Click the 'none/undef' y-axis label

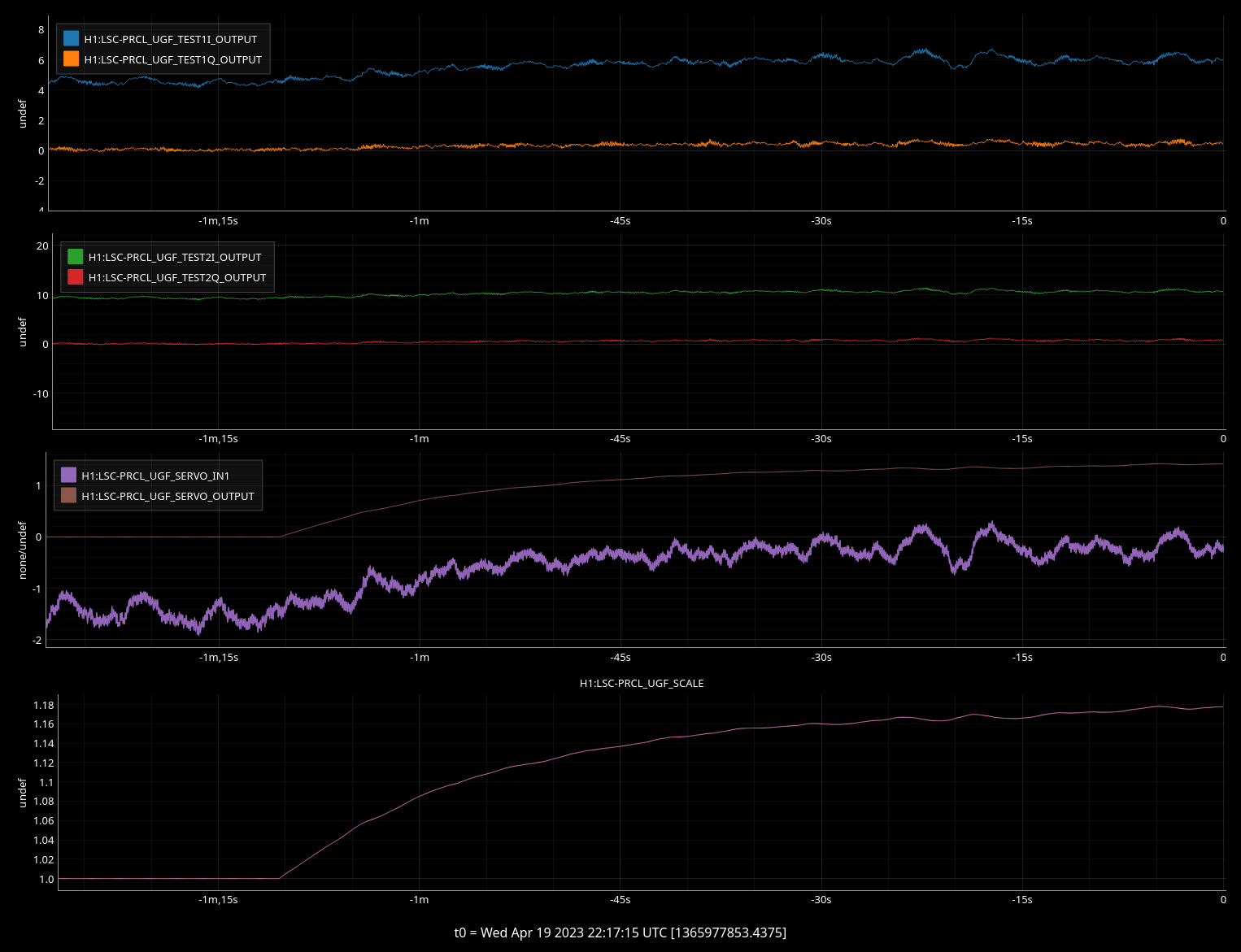tap(23, 550)
